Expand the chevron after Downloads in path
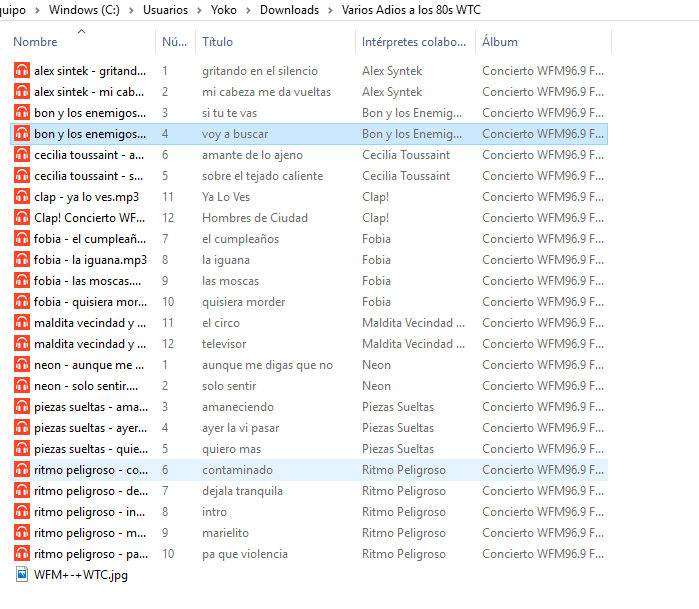The image size is (699, 609). [330, 10]
